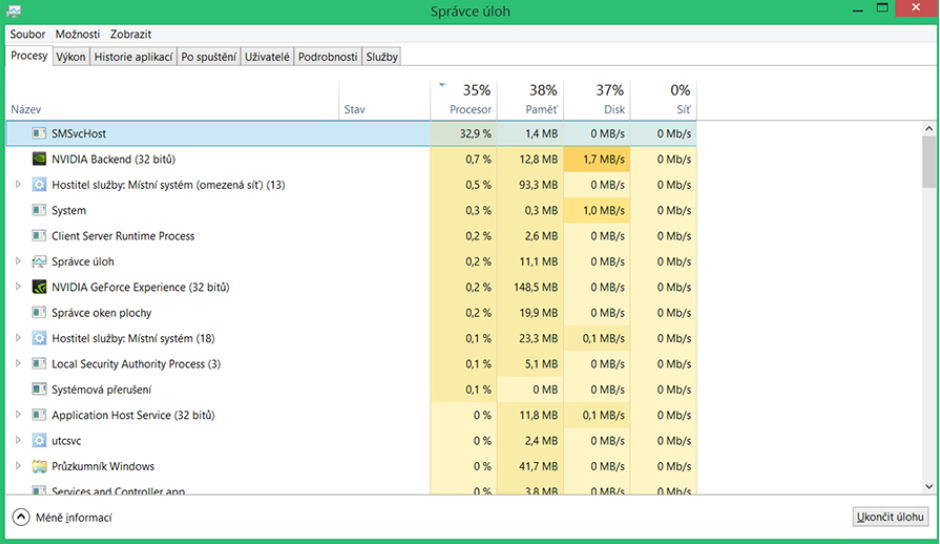Sort processes by the Paměť column
Screen dimensions: 940x544
pyautogui.click(x=542, y=99)
